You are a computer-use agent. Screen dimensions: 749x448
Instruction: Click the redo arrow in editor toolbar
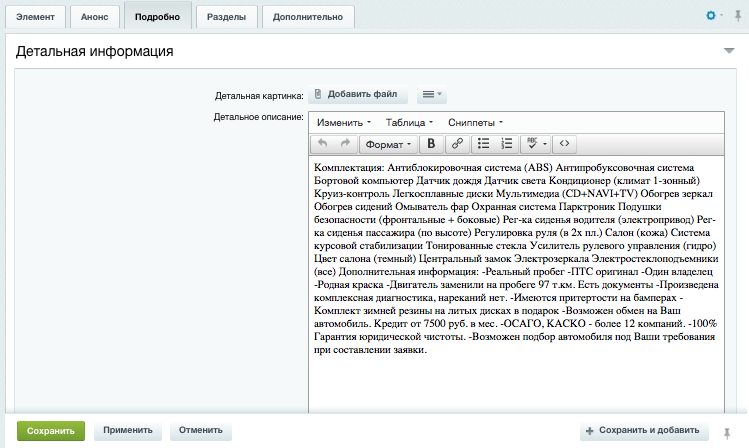(x=345, y=143)
